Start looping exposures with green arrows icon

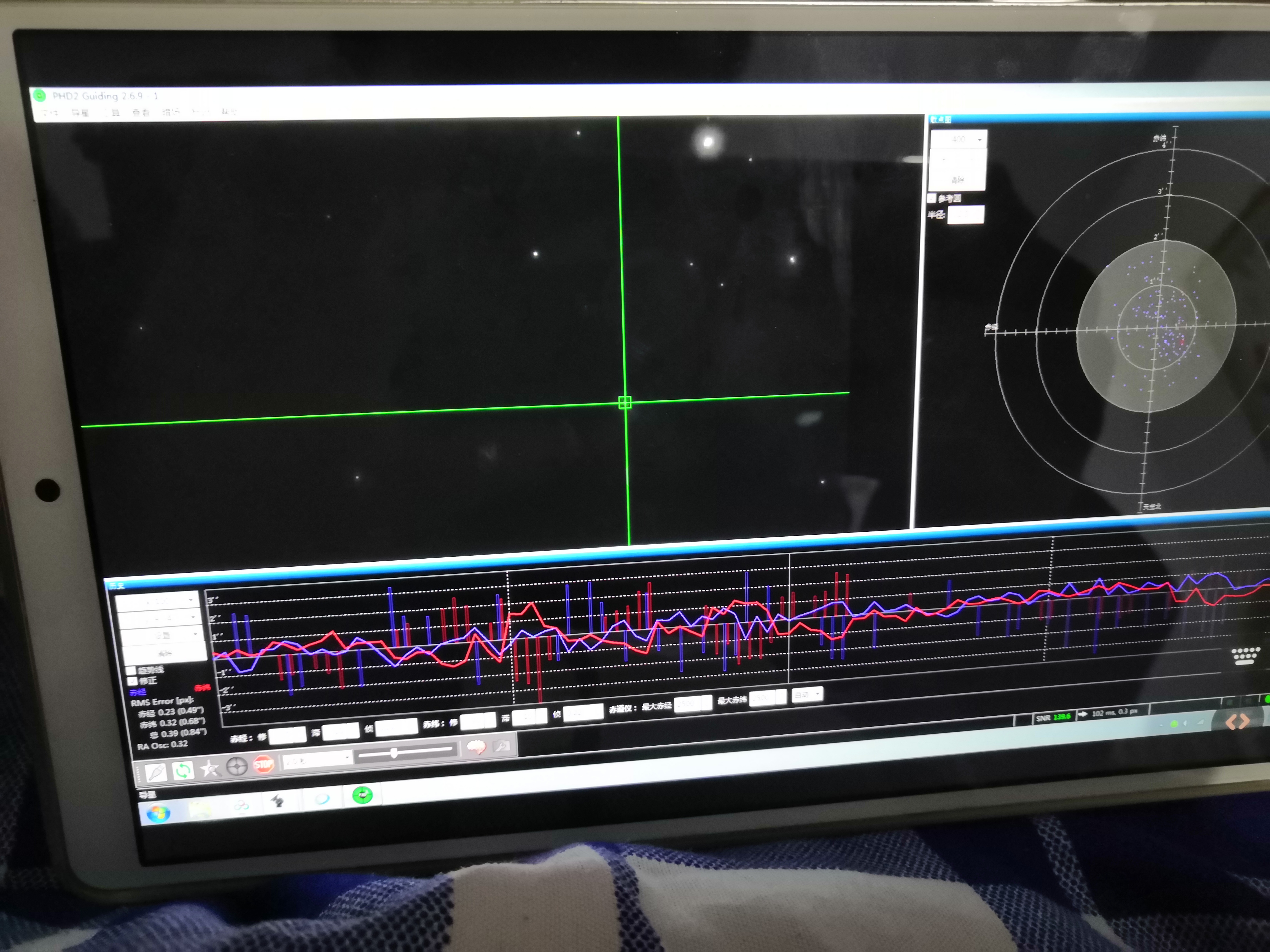point(183,770)
